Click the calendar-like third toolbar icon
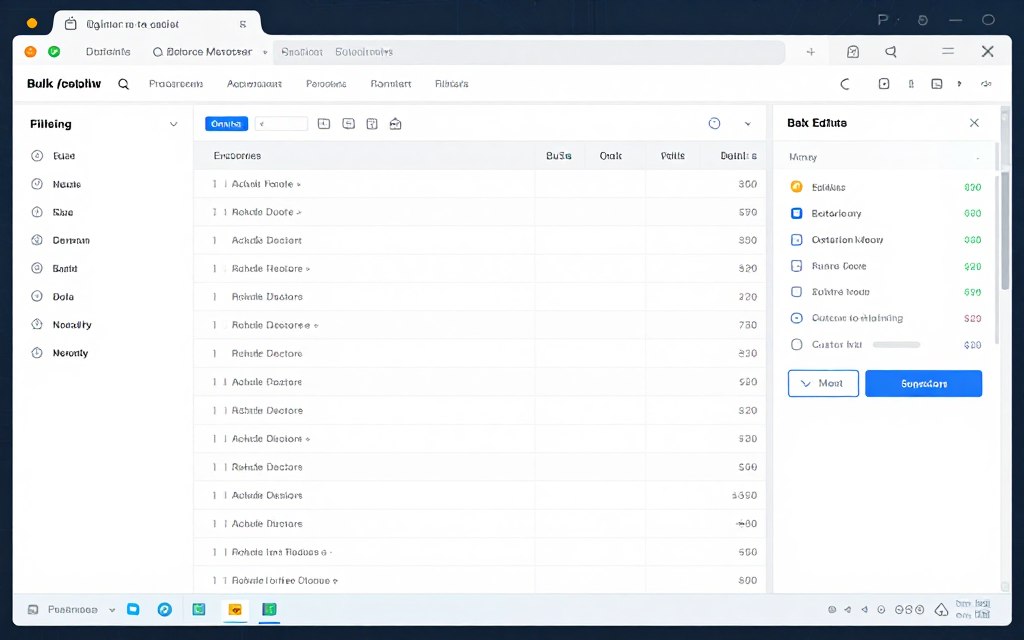Image resolution: width=1024 pixels, height=640 pixels. pos(372,123)
